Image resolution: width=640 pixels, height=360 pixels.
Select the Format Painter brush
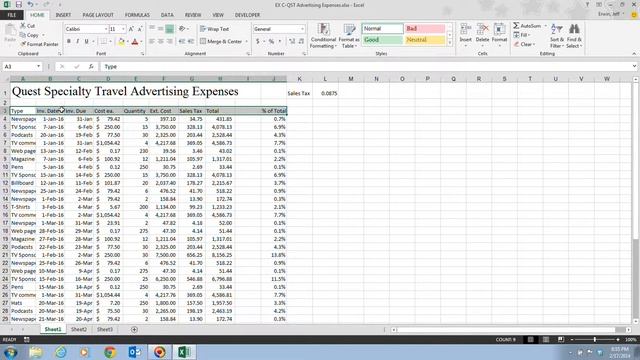(23, 44)
